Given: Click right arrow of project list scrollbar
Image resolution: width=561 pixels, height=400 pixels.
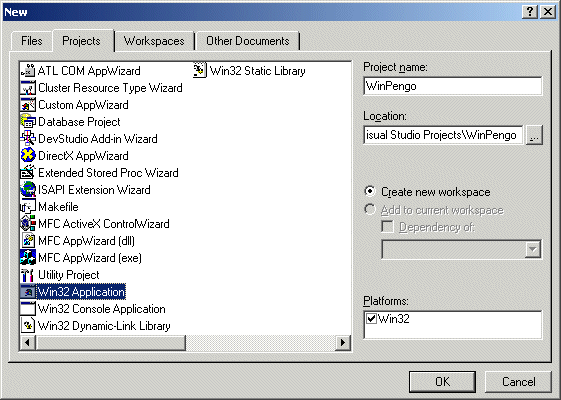Looking at the screenshot, I should (x=343, y=343).
